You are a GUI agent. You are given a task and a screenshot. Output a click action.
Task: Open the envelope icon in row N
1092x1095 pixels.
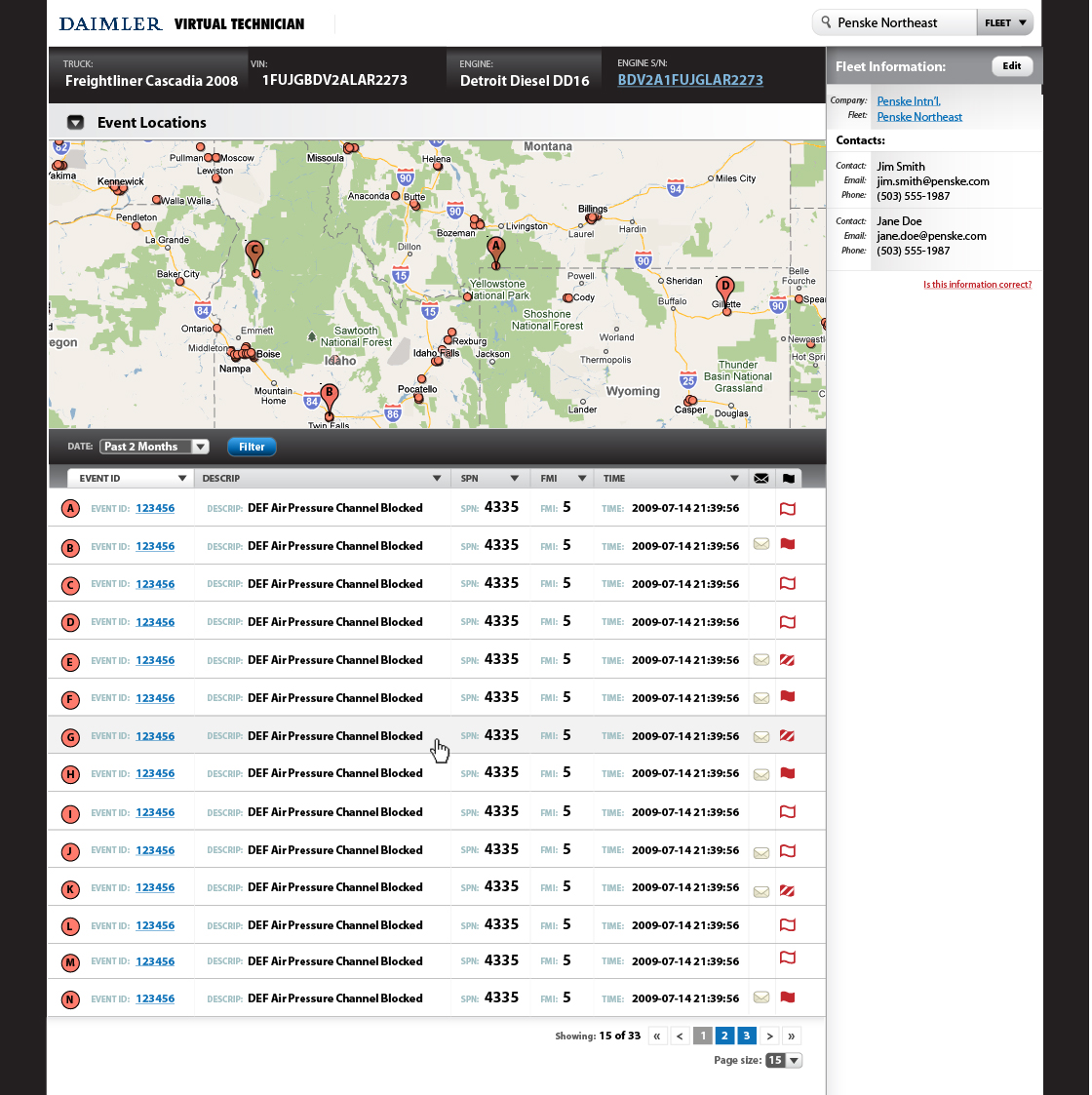pos(761,997)
